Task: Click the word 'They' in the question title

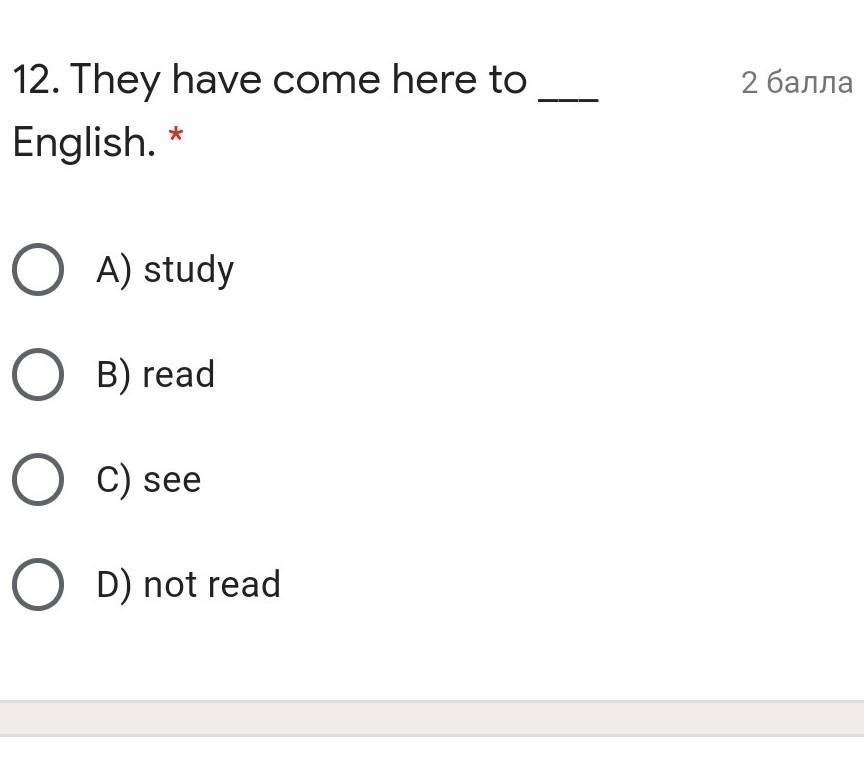Action: 115,82
